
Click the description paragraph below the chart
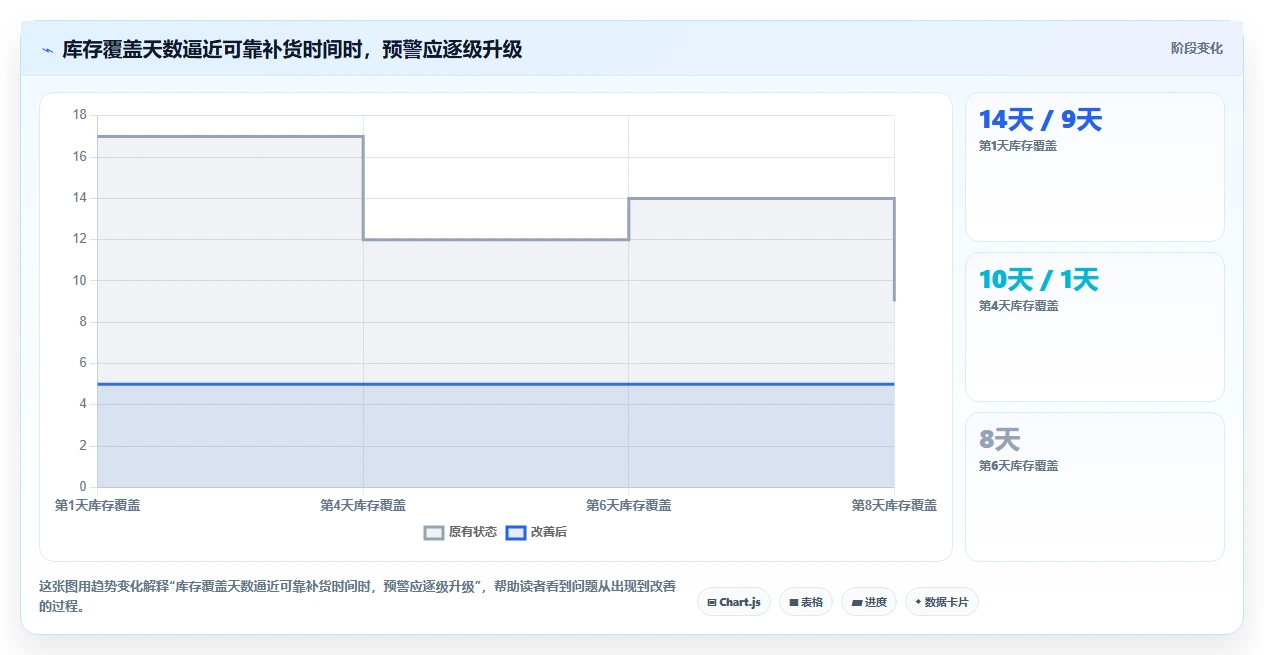pos(359,596)
